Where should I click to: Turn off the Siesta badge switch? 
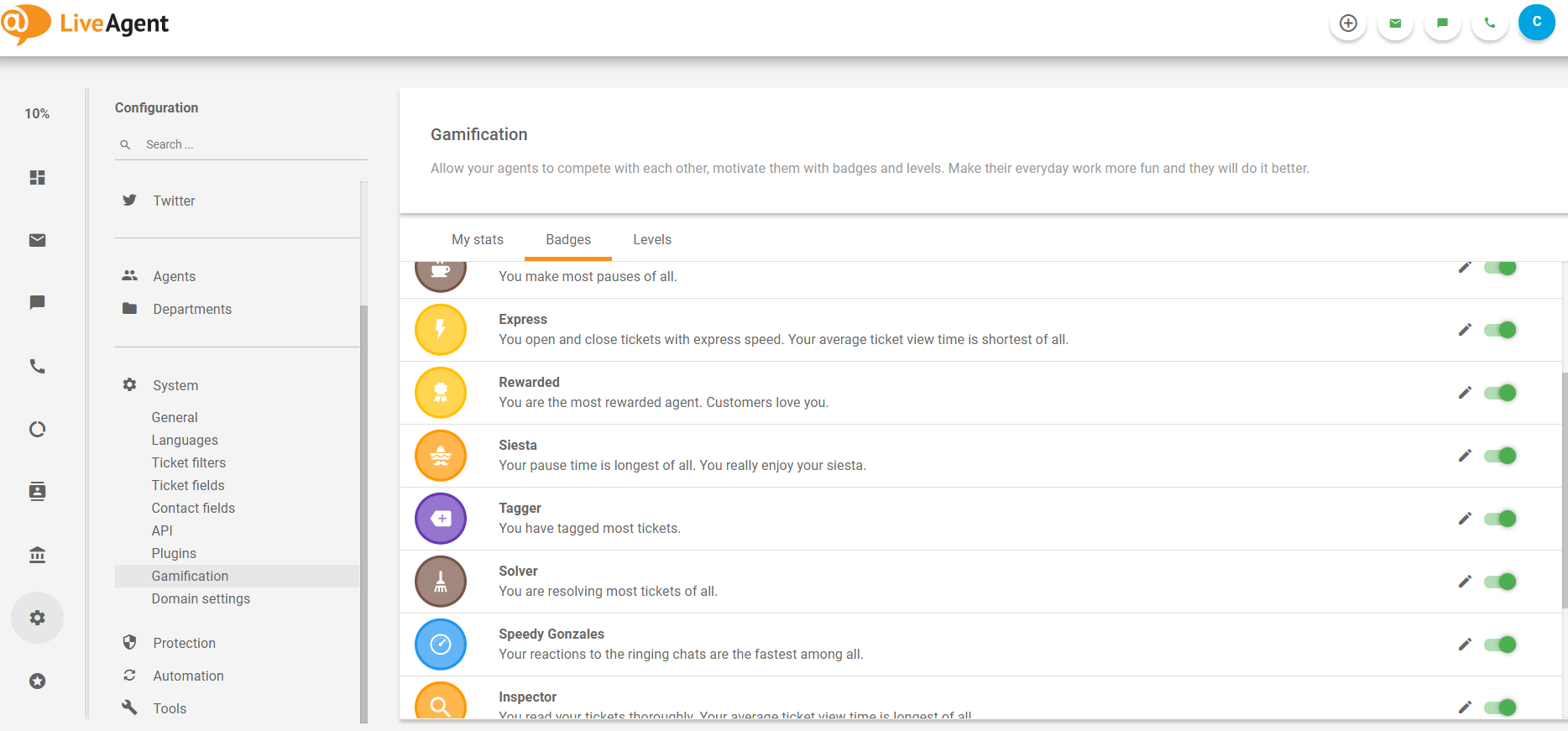[1500, 456]
